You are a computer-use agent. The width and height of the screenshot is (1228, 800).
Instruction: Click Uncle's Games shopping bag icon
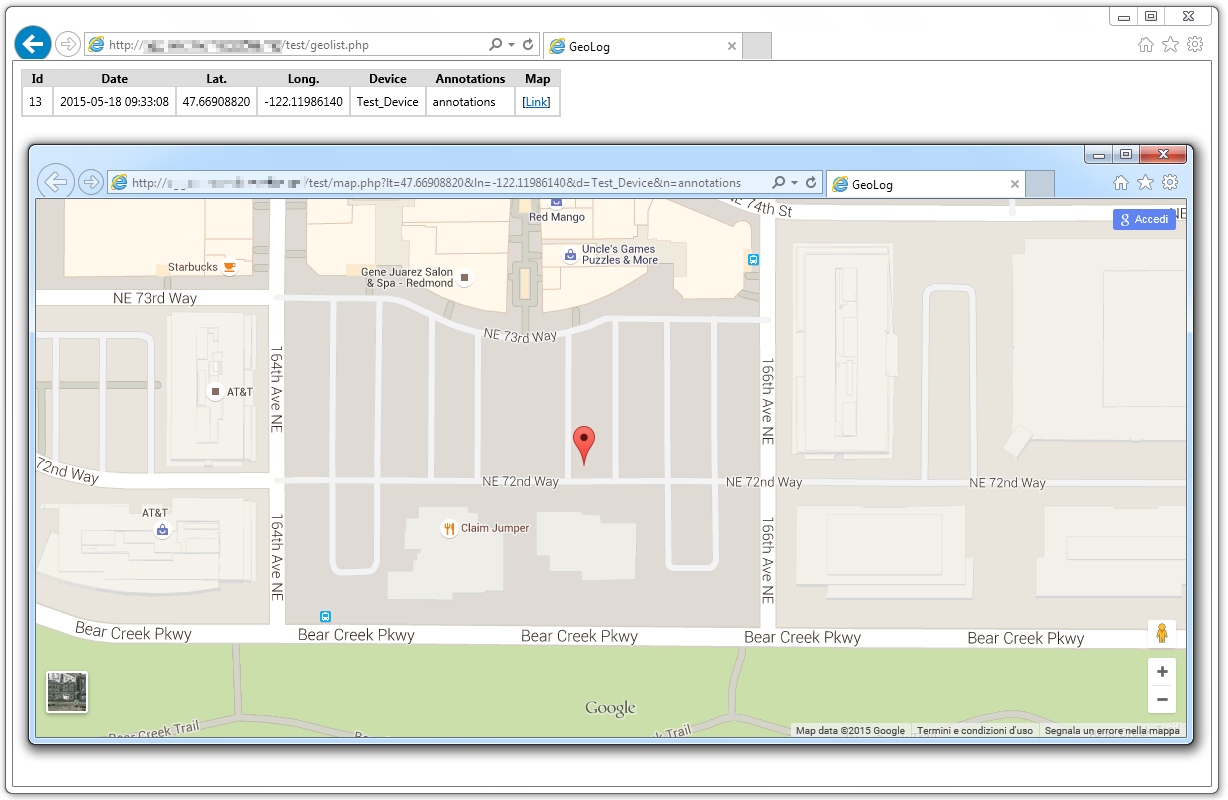[570, 255]
